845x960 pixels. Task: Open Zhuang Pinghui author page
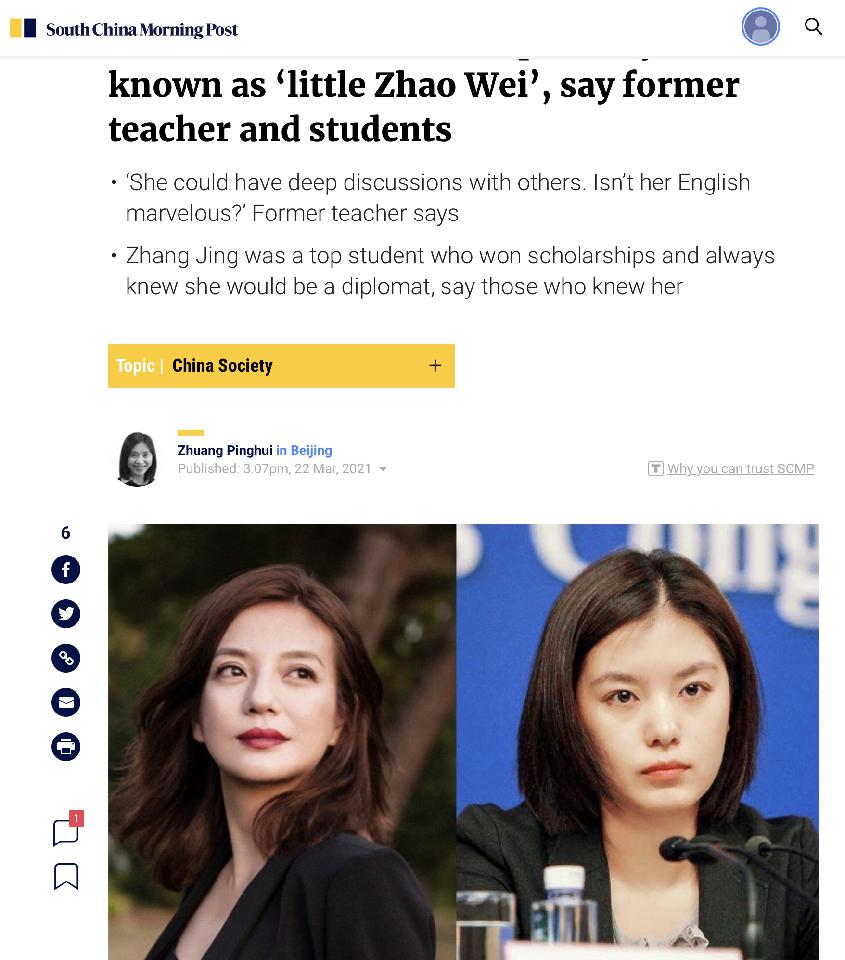pyautogui.click(x=225, y=450)
